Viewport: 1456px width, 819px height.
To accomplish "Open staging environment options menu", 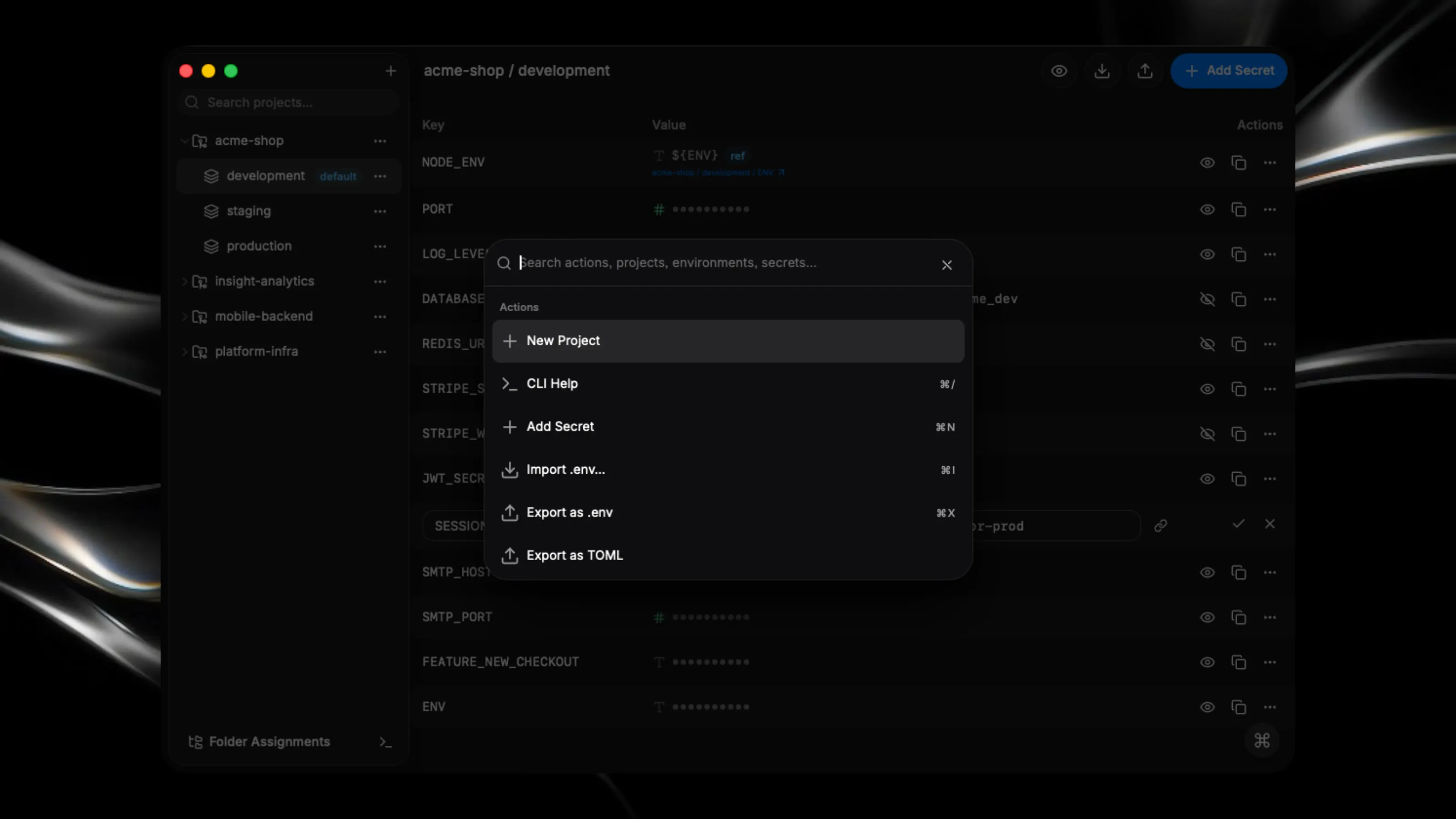I will pyautogui.click(x=380, y=211).
